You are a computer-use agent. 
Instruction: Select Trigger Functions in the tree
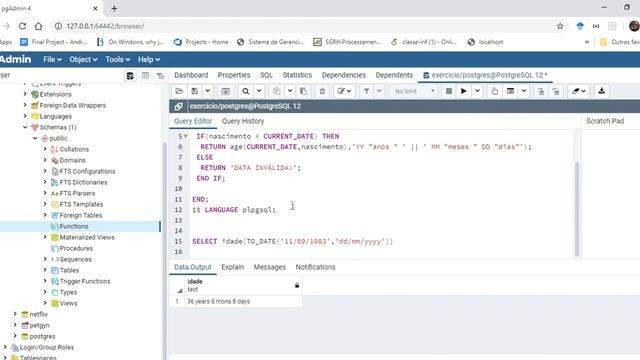(85, 281)
